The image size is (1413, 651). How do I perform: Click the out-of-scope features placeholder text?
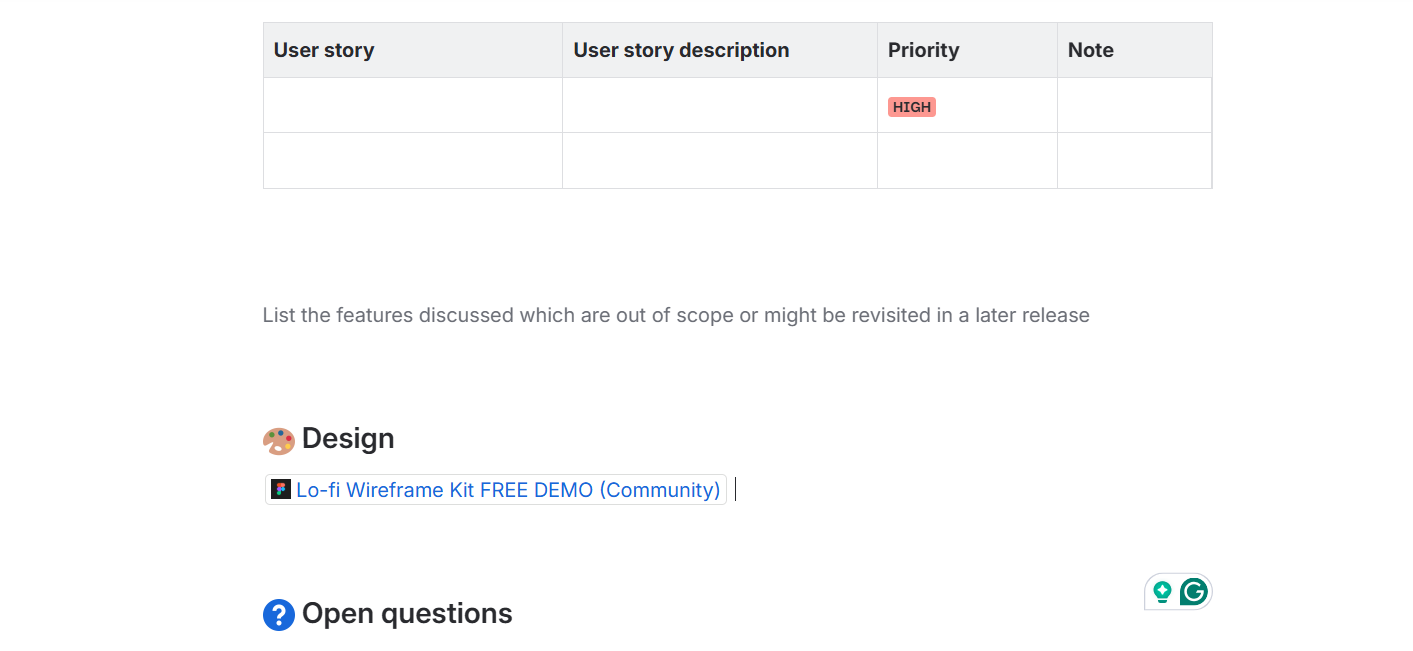(x=676, y=316)
